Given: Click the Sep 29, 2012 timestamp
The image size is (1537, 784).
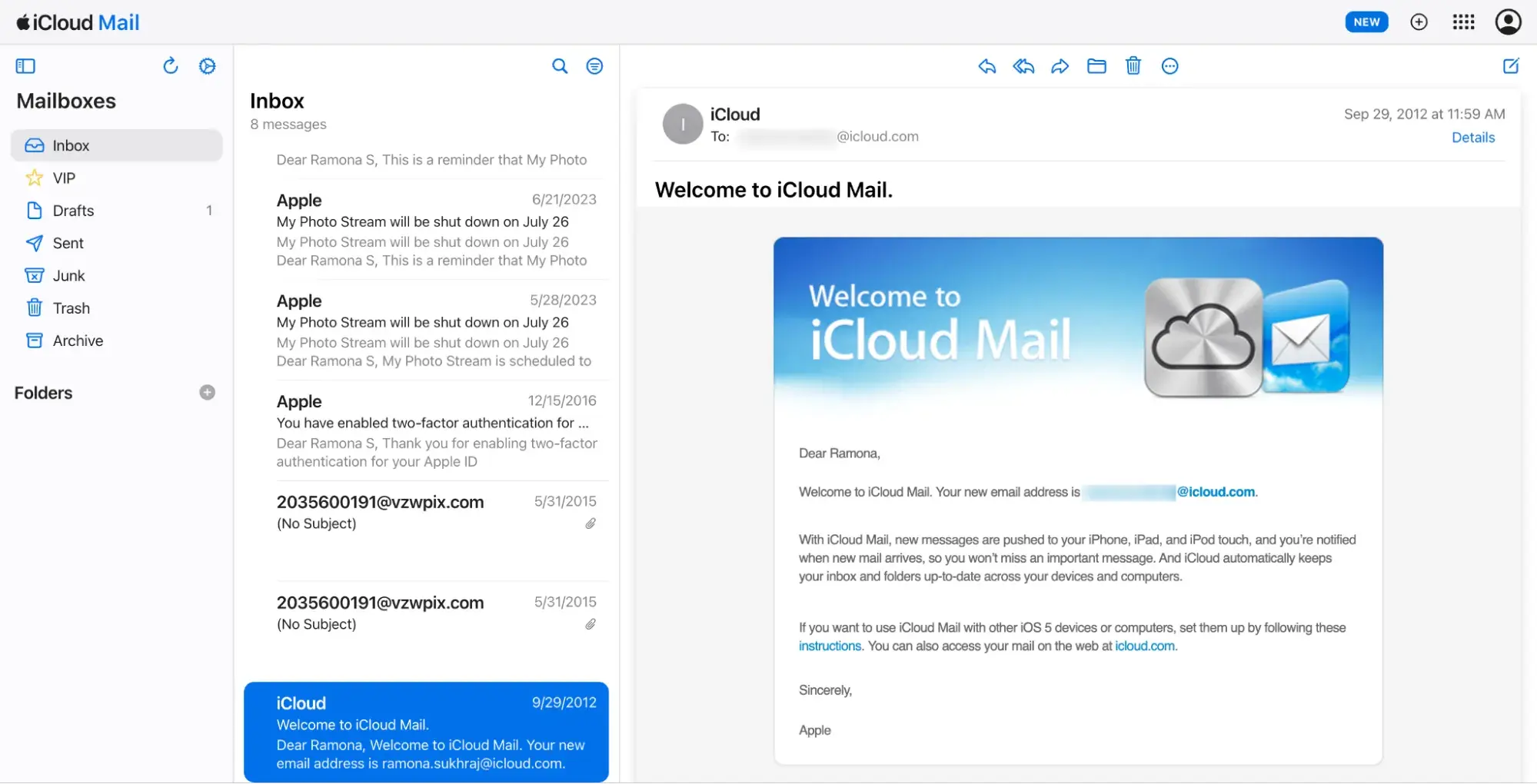Looking at the screenshot, I should [x=1424, y=115].
